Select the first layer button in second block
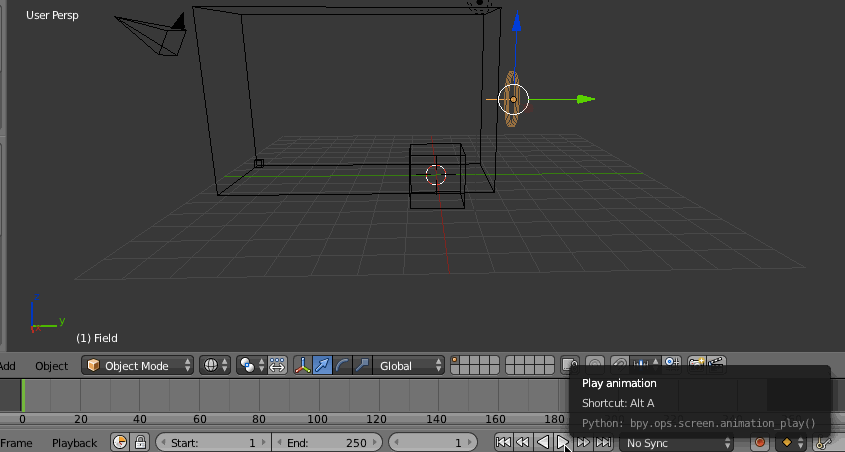The height and width of the screenshot is (452, 845). (510, 361)
